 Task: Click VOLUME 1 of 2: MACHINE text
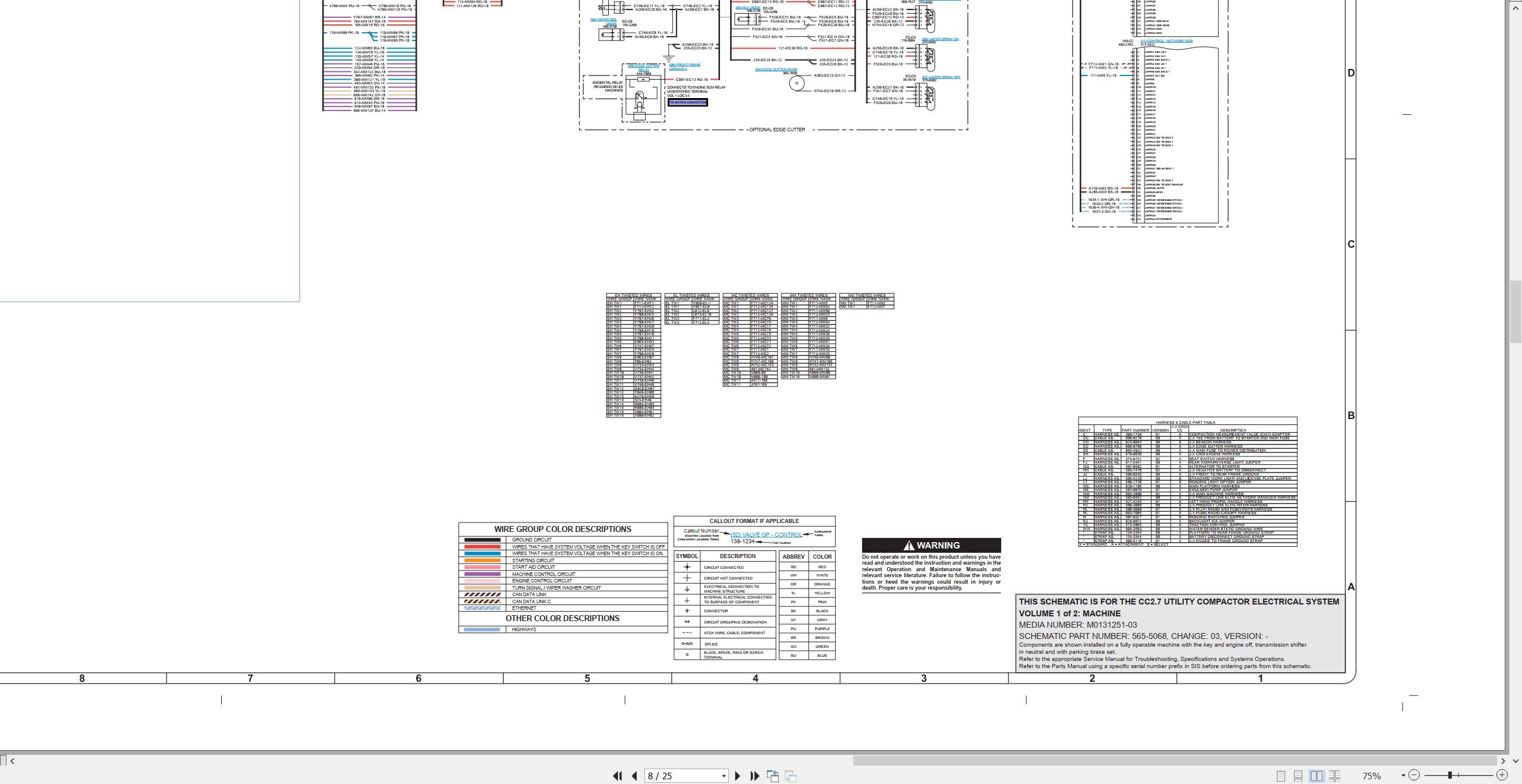pos(1070,613)
